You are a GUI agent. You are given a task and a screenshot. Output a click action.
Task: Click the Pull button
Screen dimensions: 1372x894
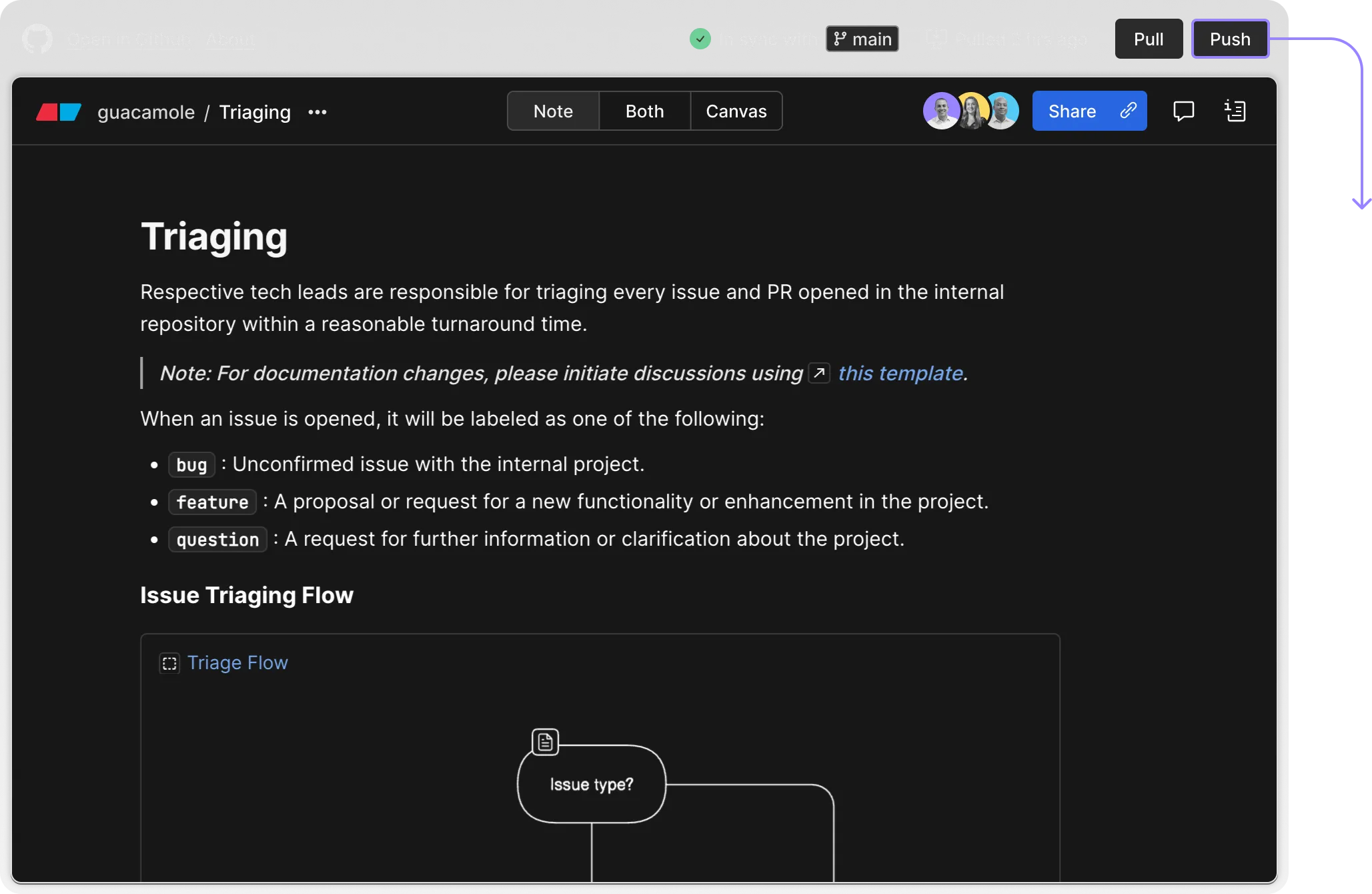coord(1148,39)
